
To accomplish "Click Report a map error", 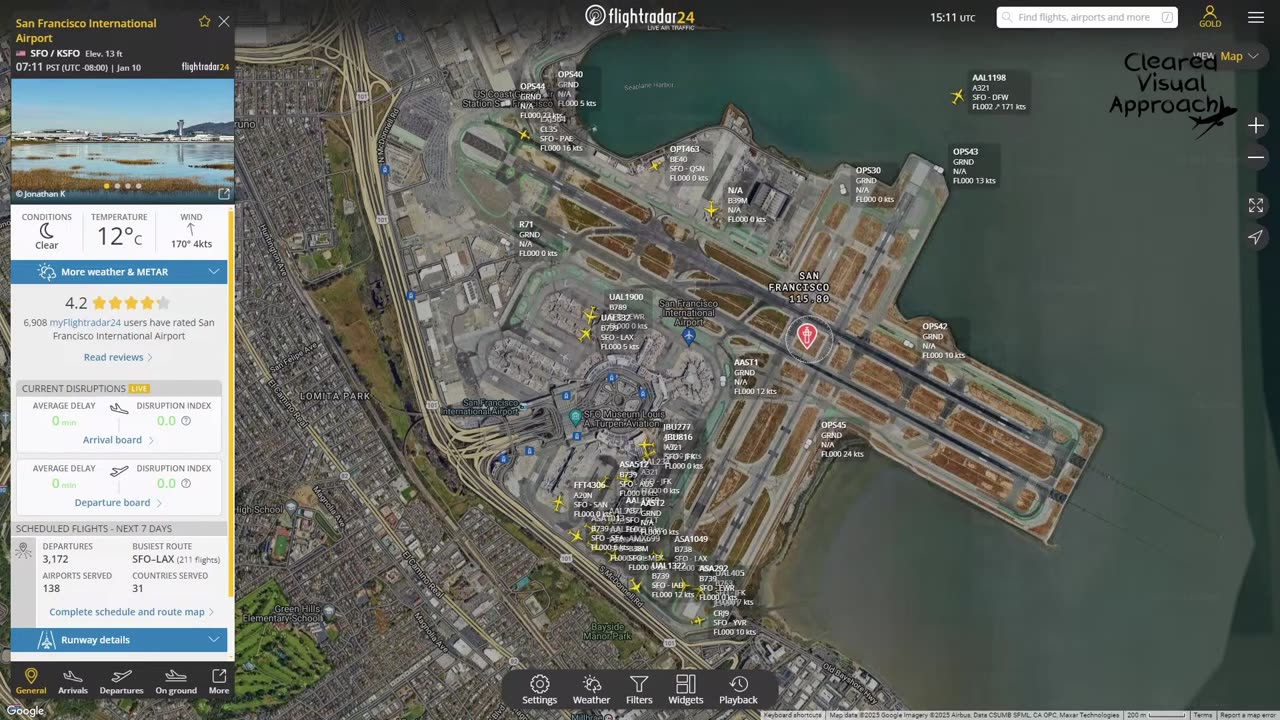I will pyautogui.click(x=1248, y=715).
